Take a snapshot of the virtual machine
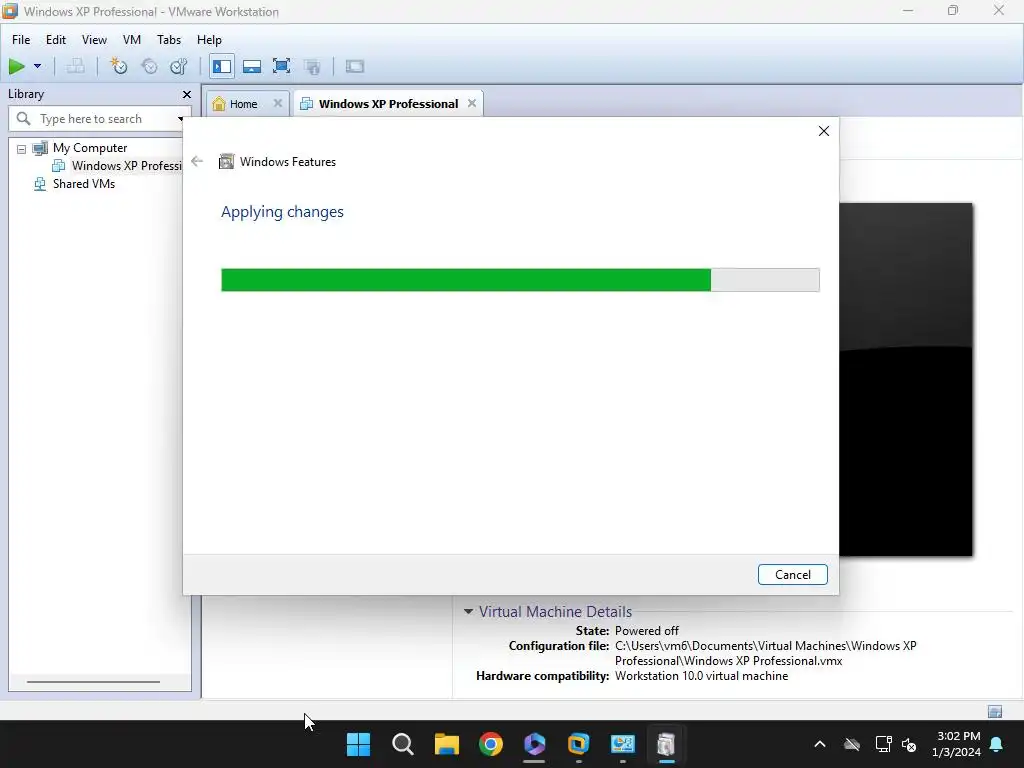 click(119, 66)
